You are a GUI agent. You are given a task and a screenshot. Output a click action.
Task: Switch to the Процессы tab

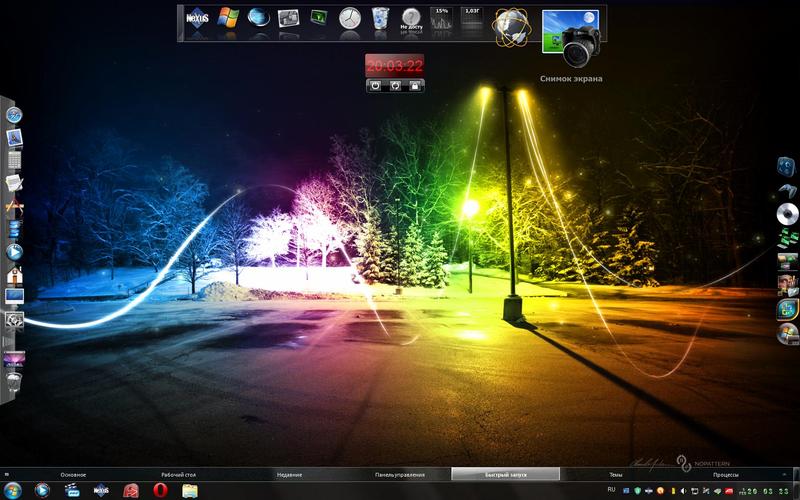726,474
